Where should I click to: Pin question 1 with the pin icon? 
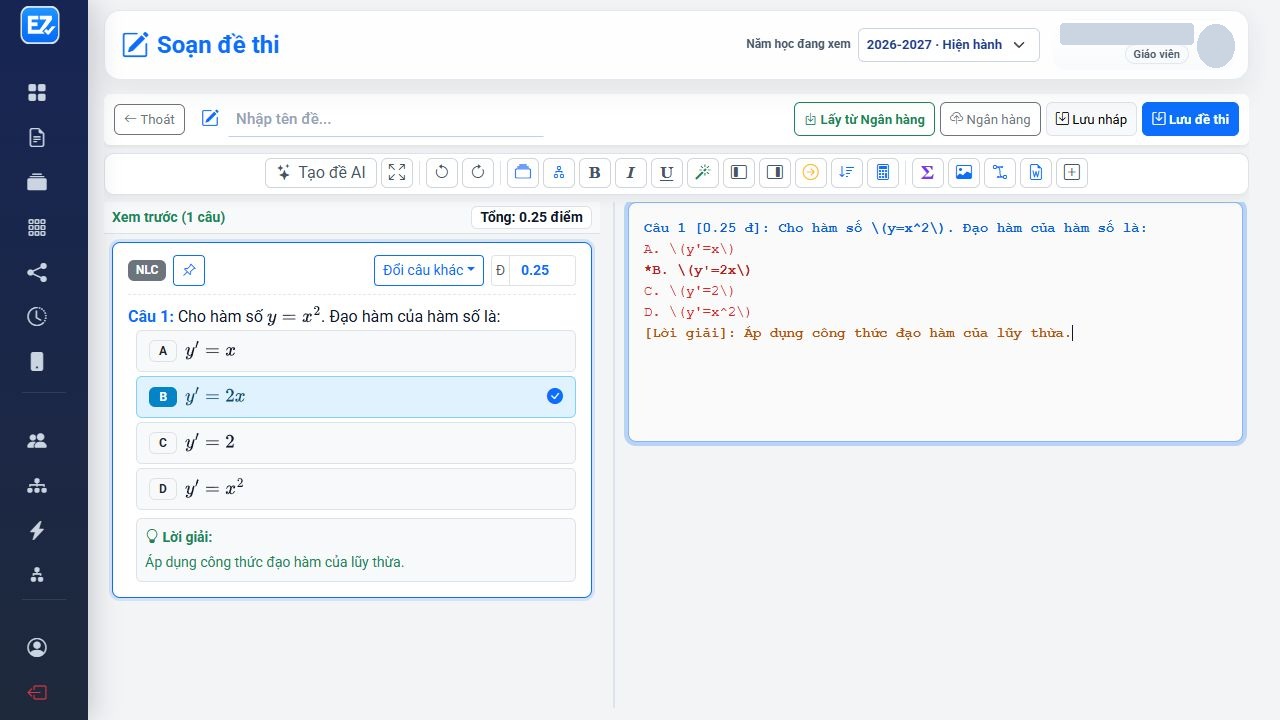click(x=189, y=270)
